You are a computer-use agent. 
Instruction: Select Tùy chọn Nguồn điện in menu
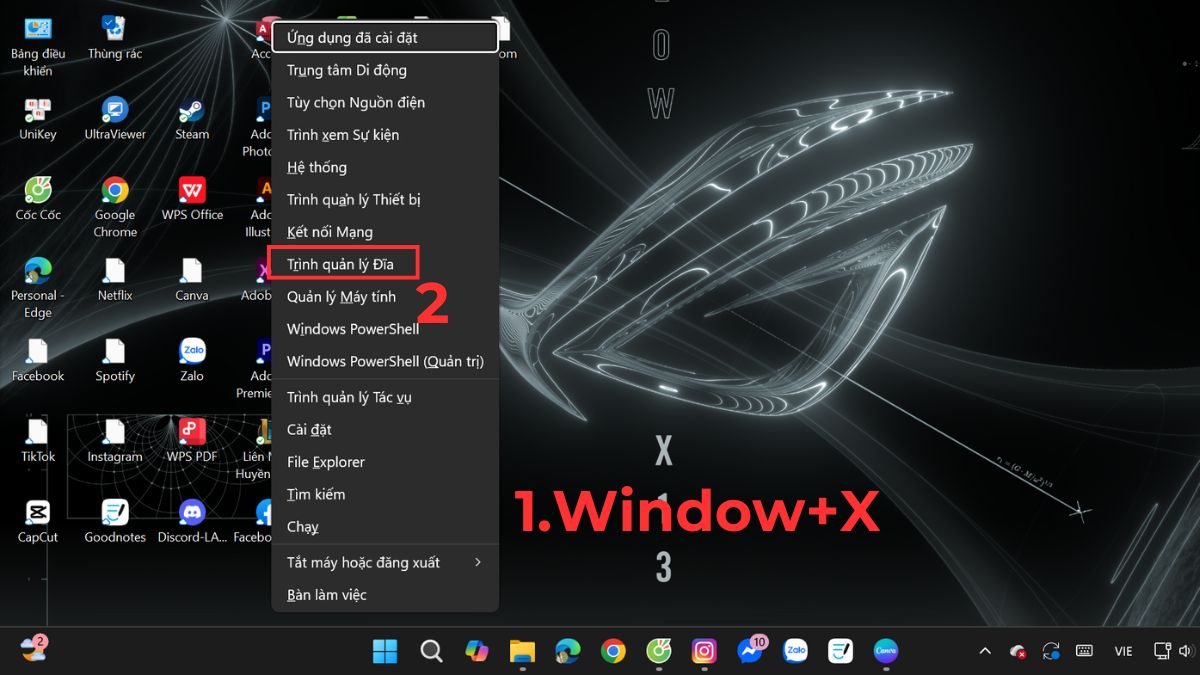(386, 102)
